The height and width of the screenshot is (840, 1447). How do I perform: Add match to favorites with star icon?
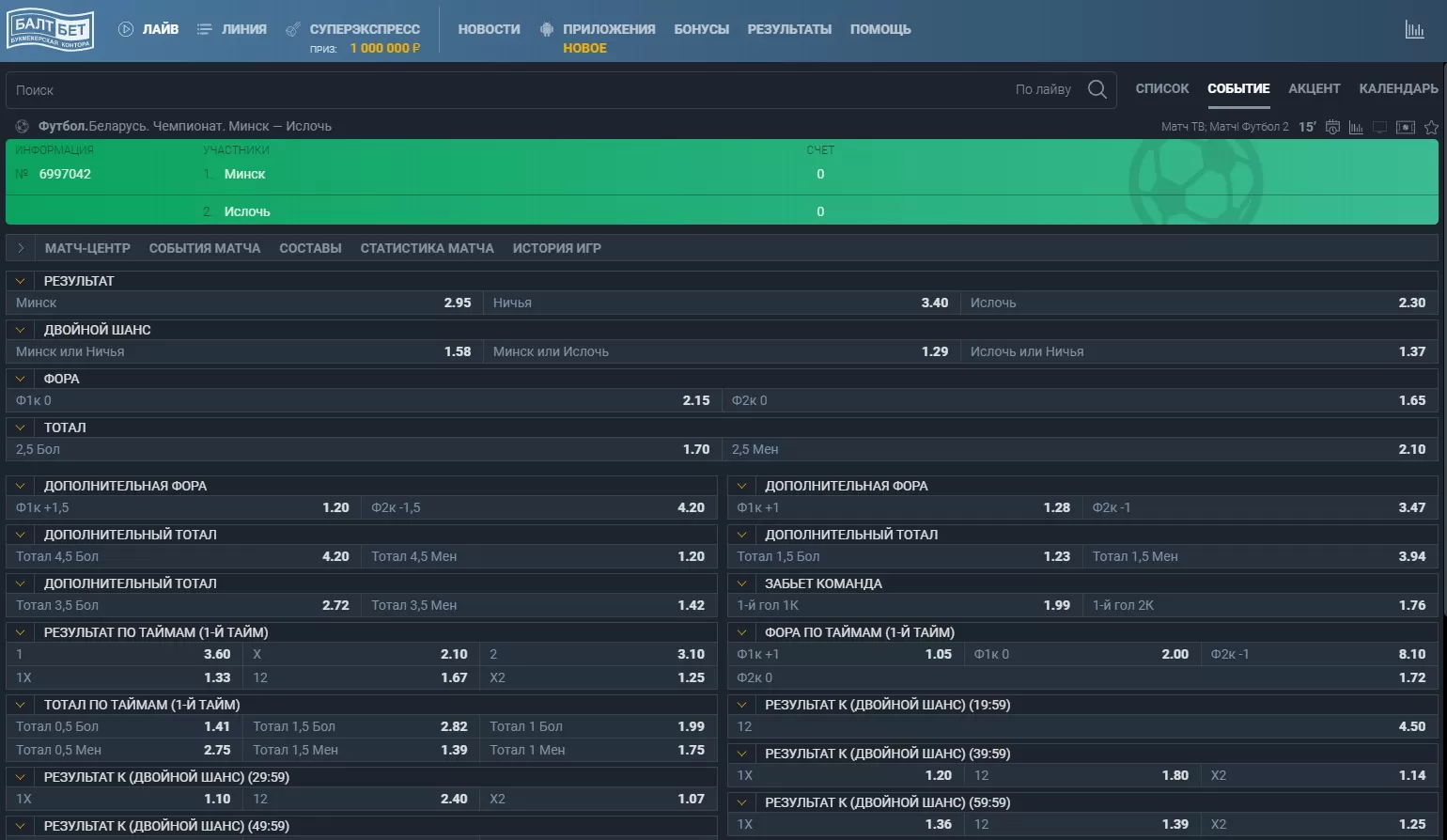[x=1431, y=127]
